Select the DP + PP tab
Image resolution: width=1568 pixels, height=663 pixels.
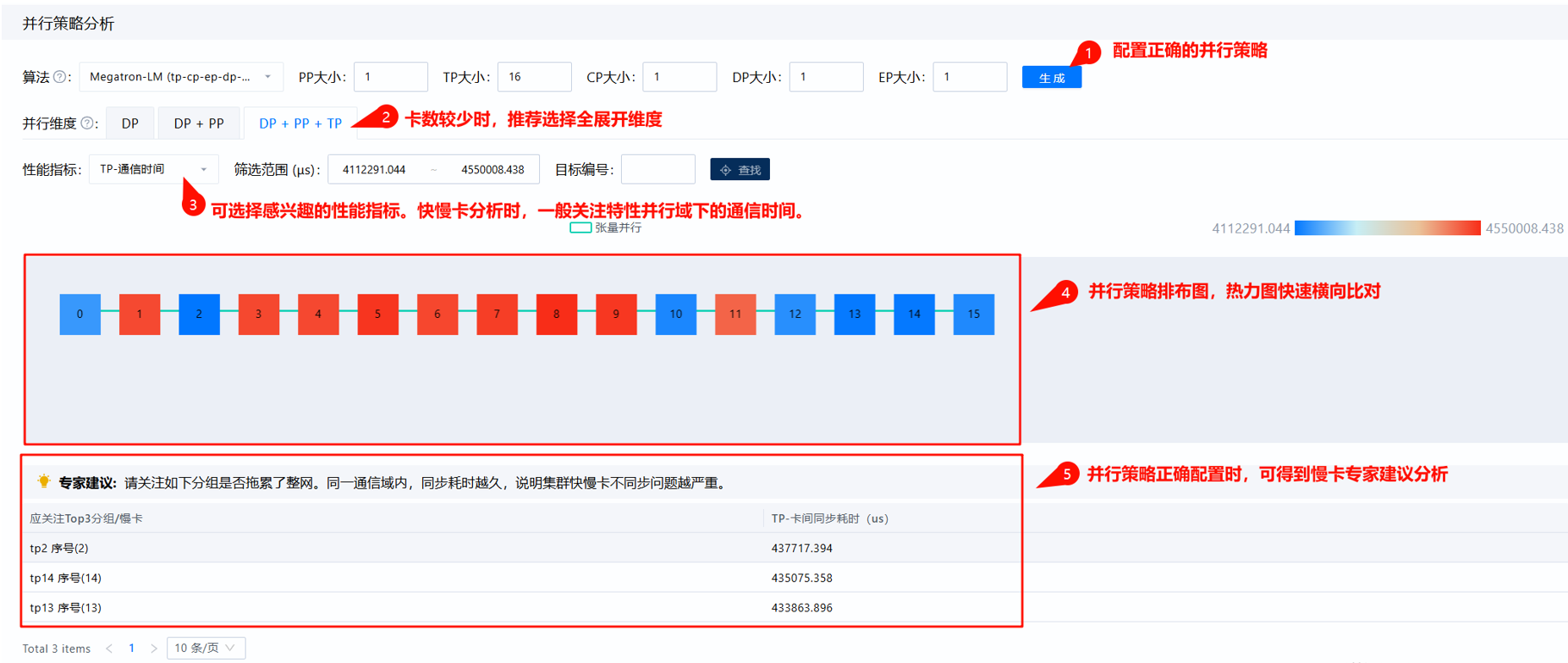199,123
